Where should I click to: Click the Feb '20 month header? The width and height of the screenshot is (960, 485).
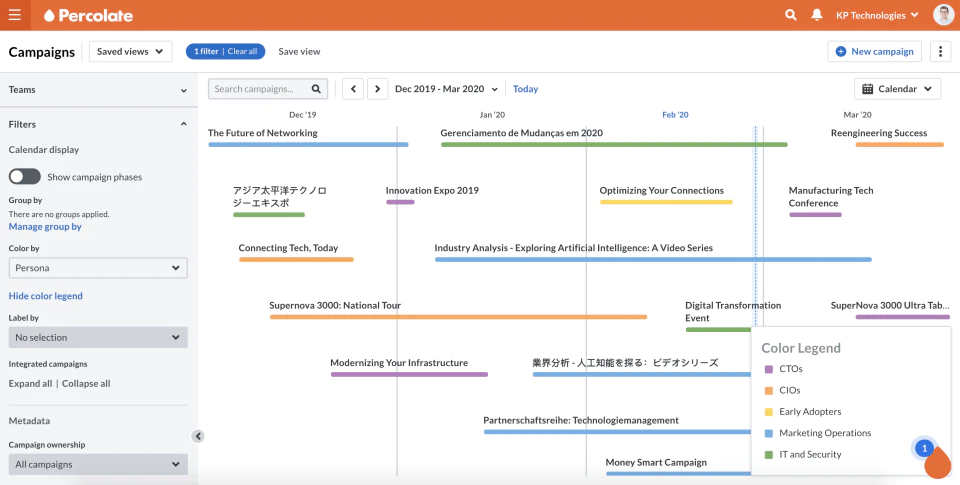click(x=675, y=115)
